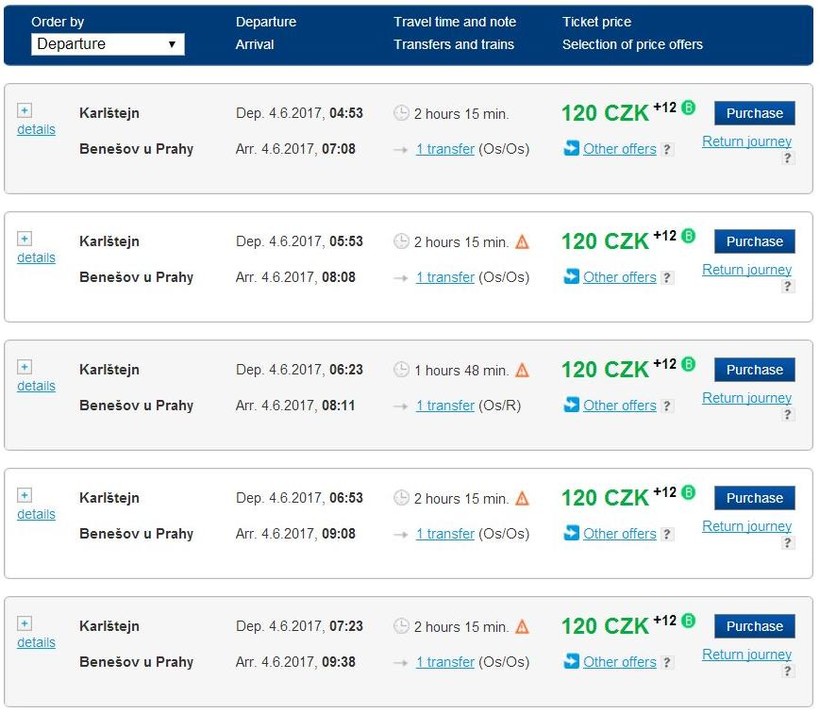Screen dimensions: 820x713
Task: Open Return journey link for the 06:53 connection
Action: 746,526
